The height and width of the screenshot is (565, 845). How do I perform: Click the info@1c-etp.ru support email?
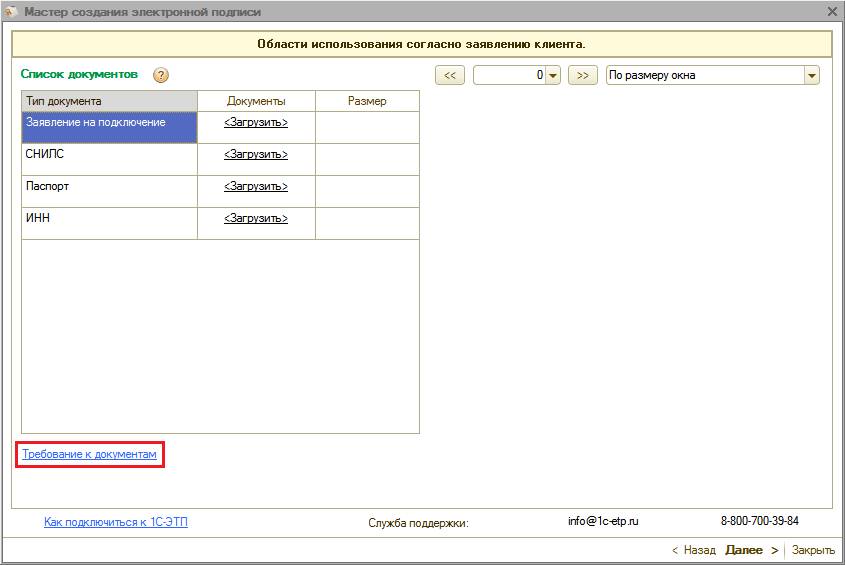pyautogui.click(x=603, y=521)
